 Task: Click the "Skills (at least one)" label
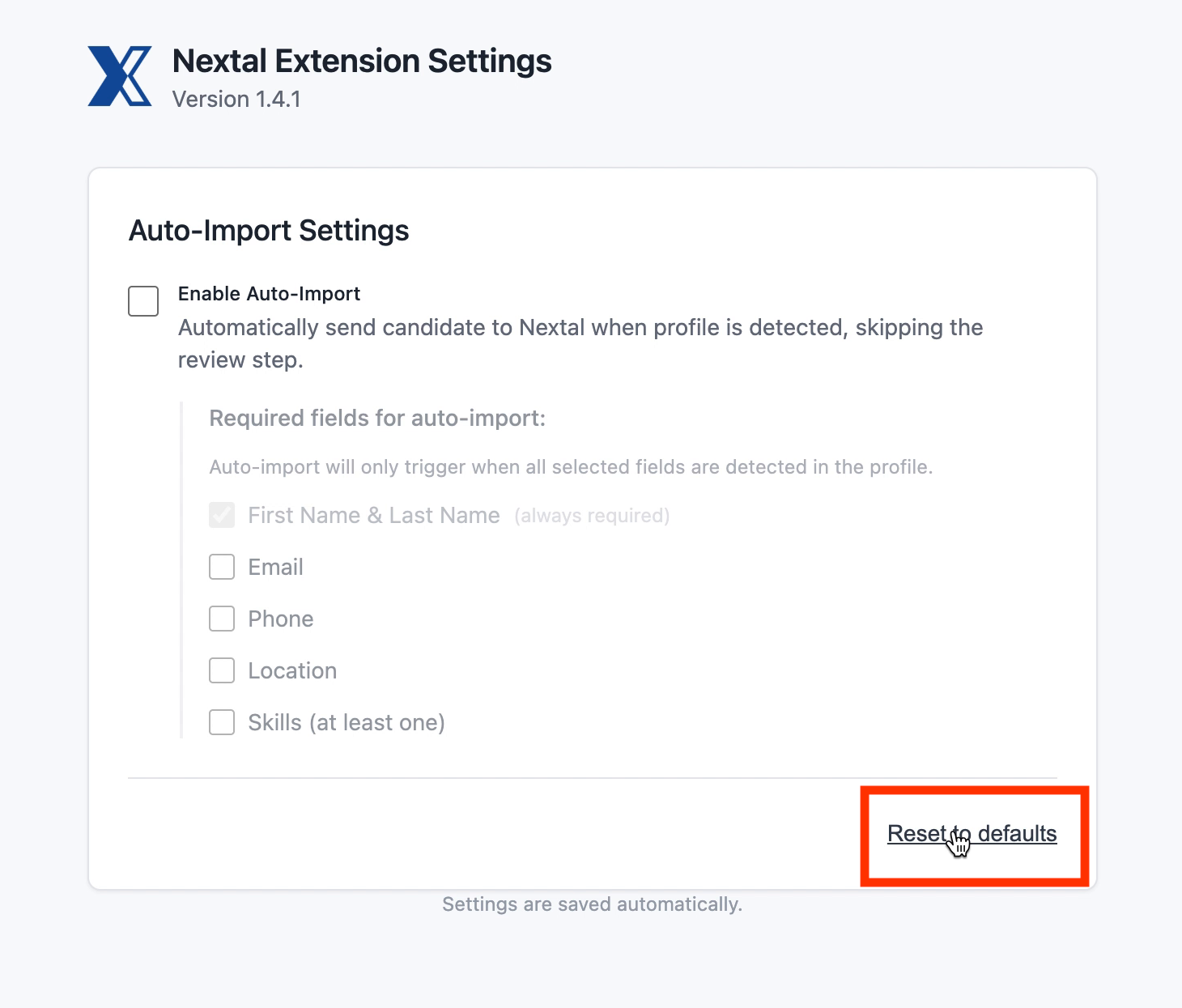click(347, 722)
